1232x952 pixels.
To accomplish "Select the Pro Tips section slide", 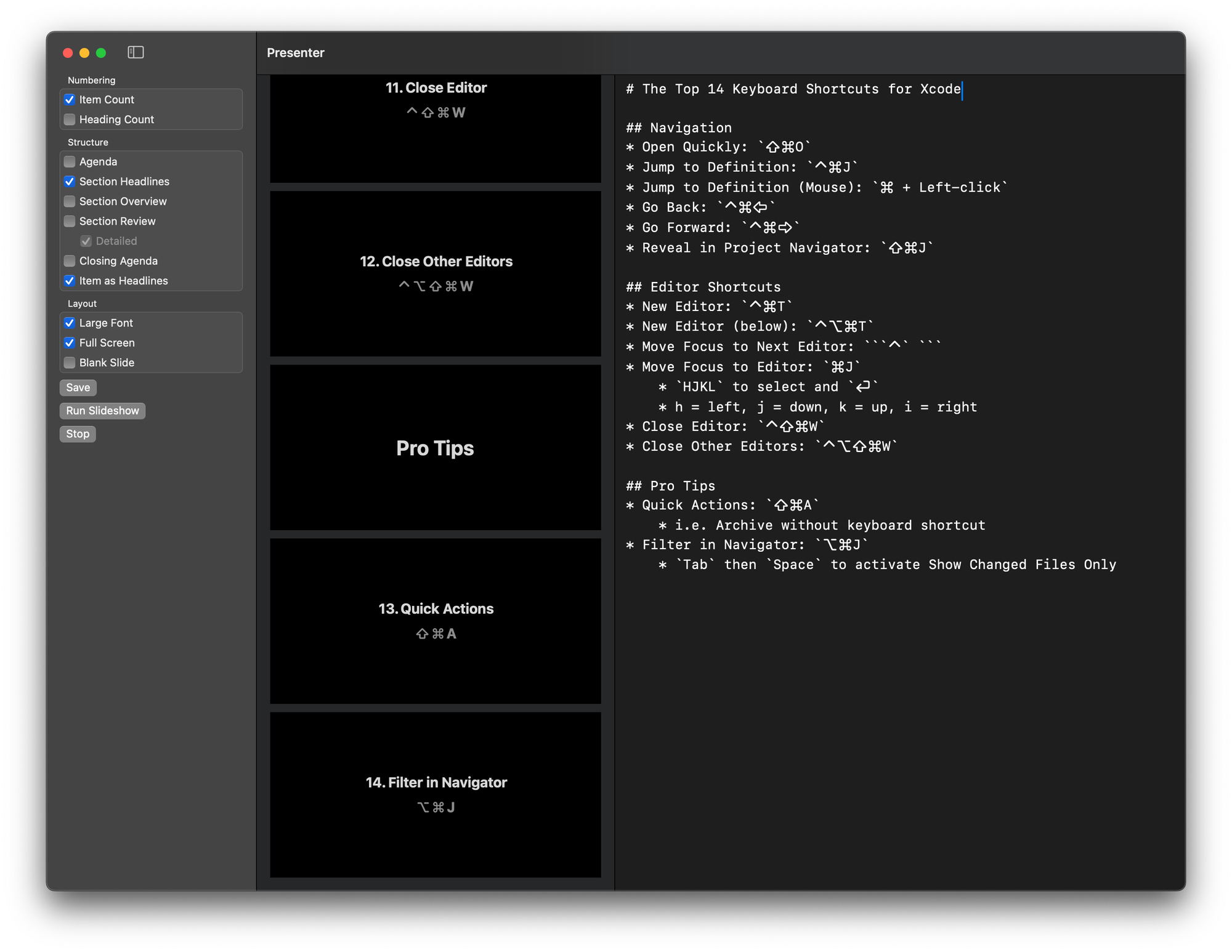I will 435,448.
